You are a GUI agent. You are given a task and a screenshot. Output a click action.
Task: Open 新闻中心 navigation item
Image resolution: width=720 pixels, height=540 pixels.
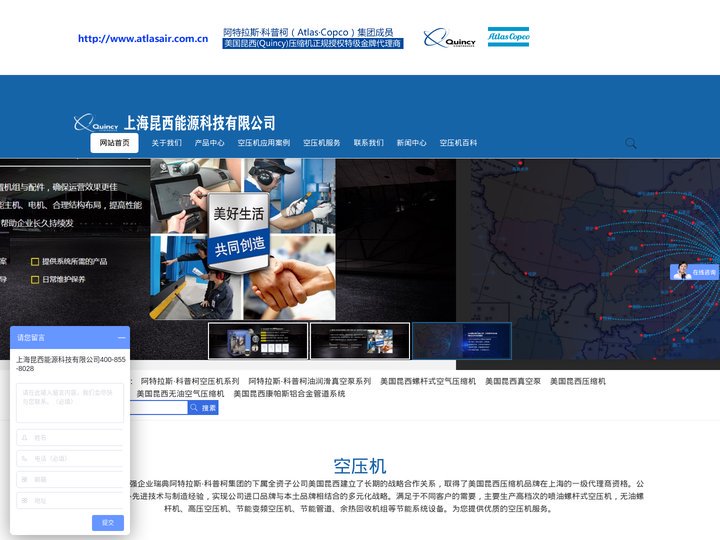point(411,143)
